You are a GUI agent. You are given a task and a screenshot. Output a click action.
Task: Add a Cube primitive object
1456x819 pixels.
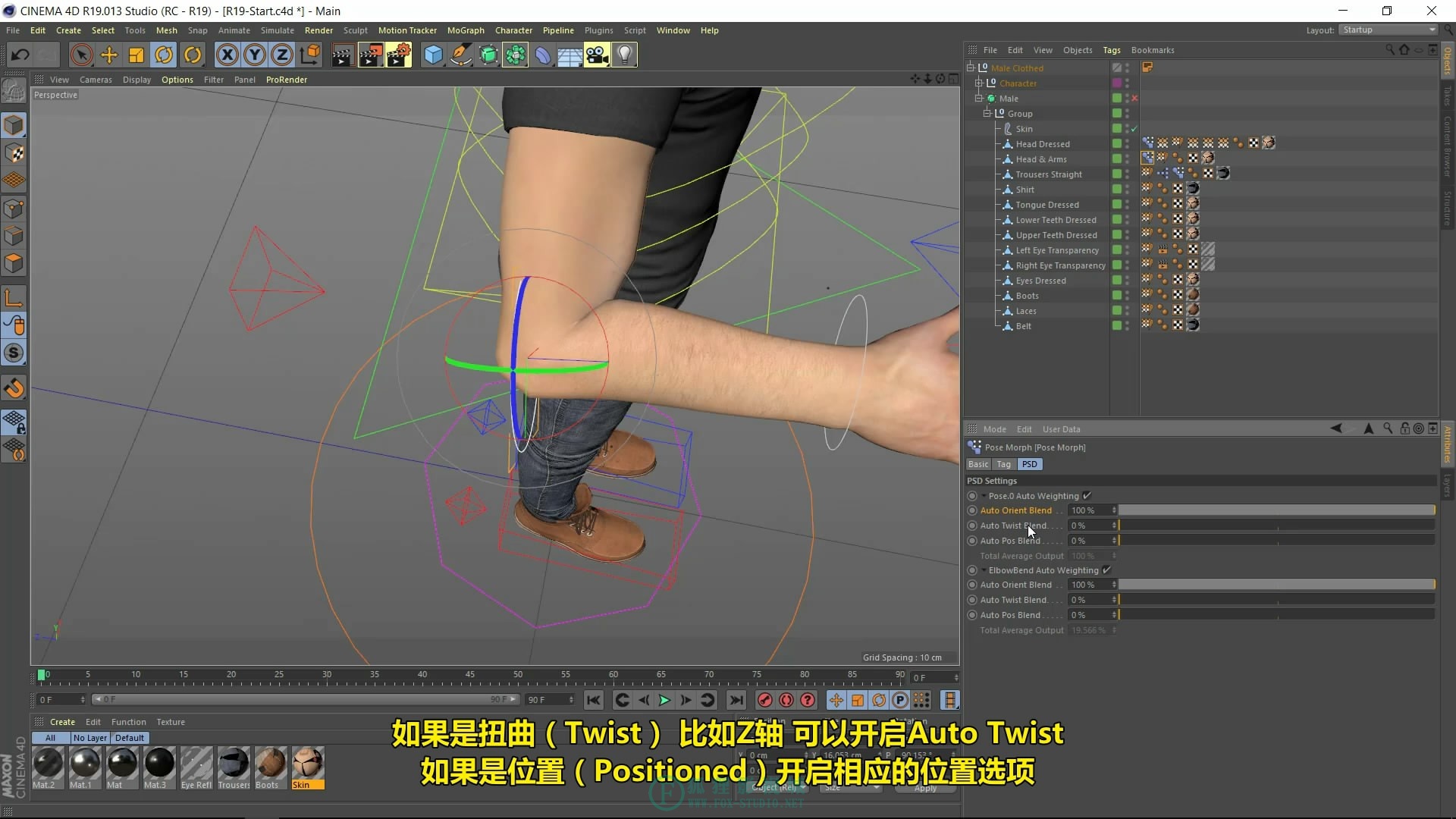(433, 55)
